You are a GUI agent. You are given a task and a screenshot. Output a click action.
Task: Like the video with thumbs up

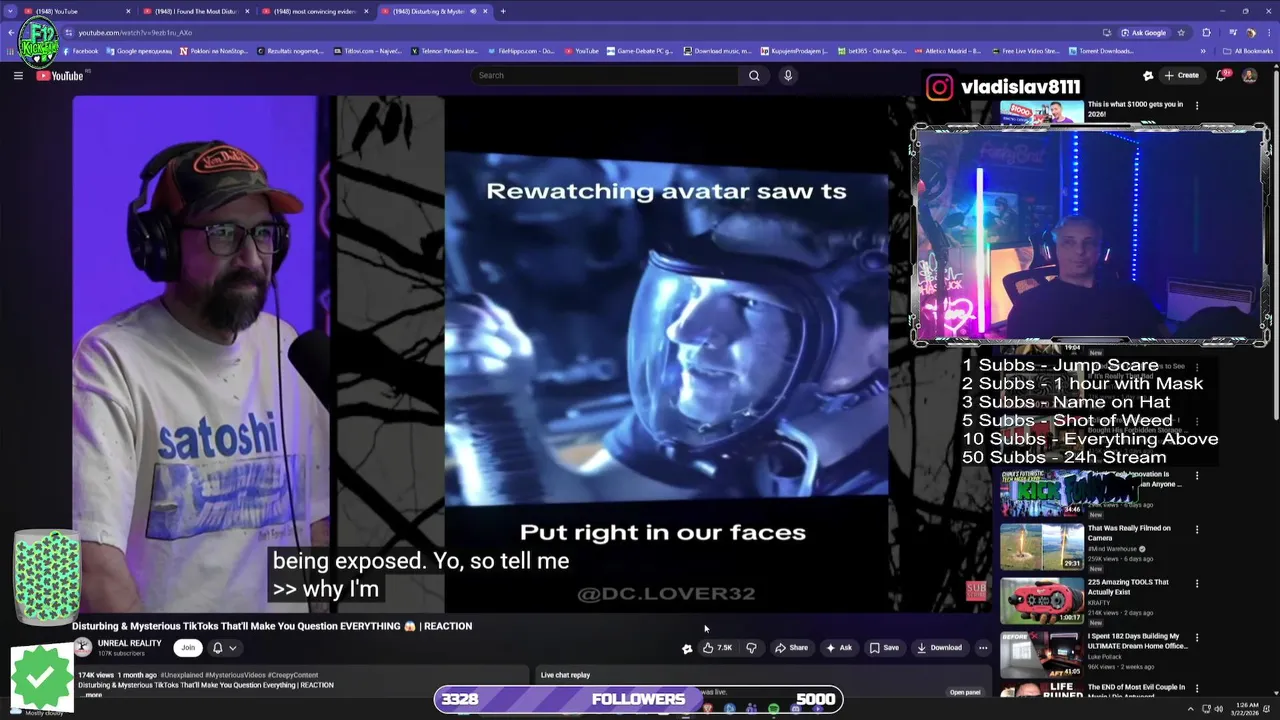pos(717,647)
